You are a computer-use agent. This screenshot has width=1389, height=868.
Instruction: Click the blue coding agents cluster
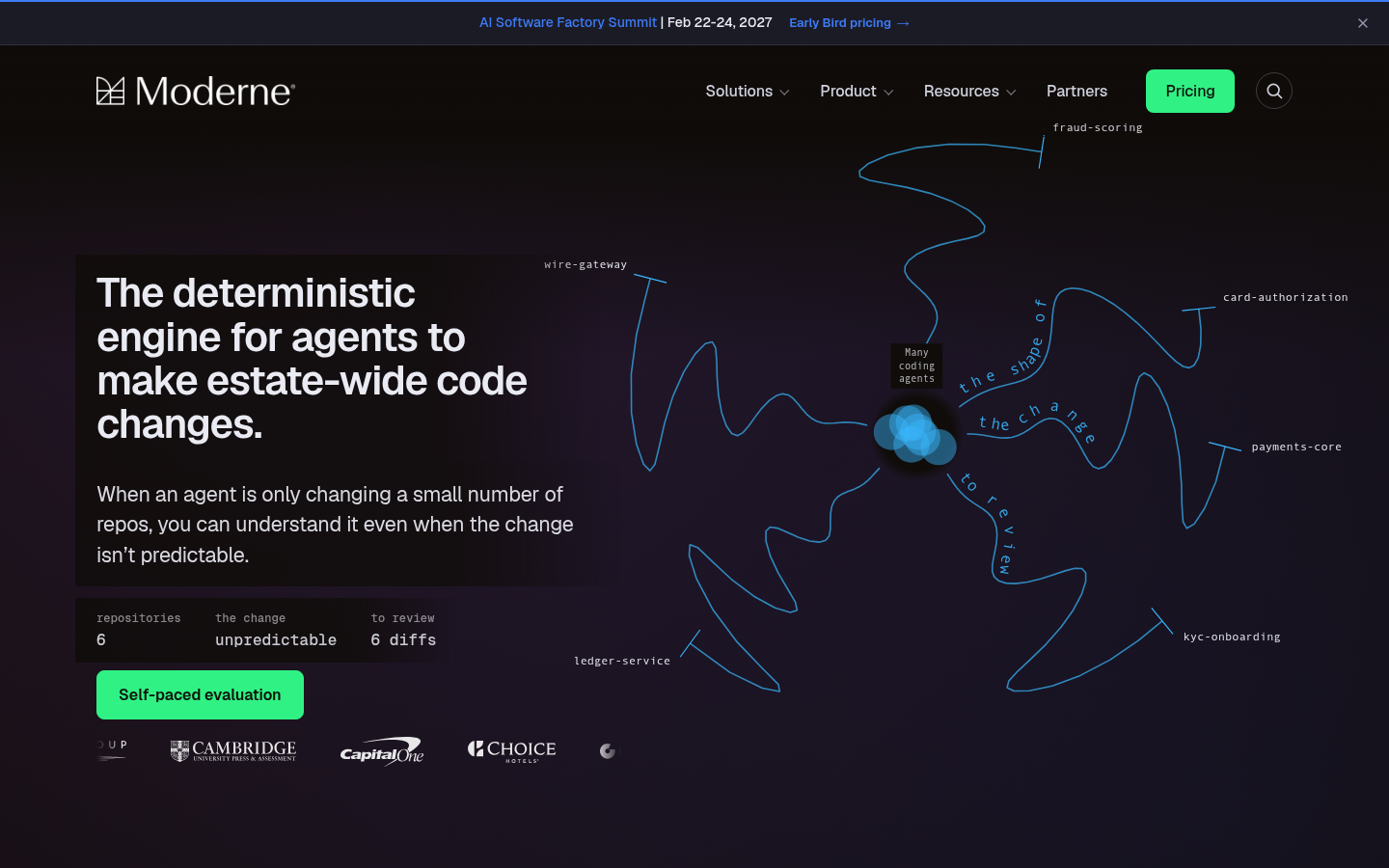point(914,434)
